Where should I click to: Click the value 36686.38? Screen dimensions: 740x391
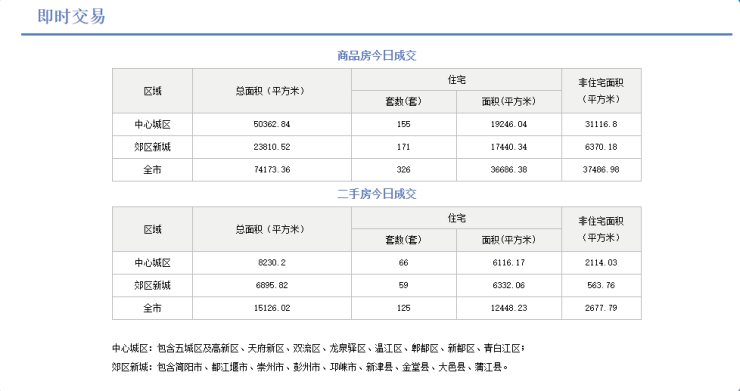tap(509, 170)
